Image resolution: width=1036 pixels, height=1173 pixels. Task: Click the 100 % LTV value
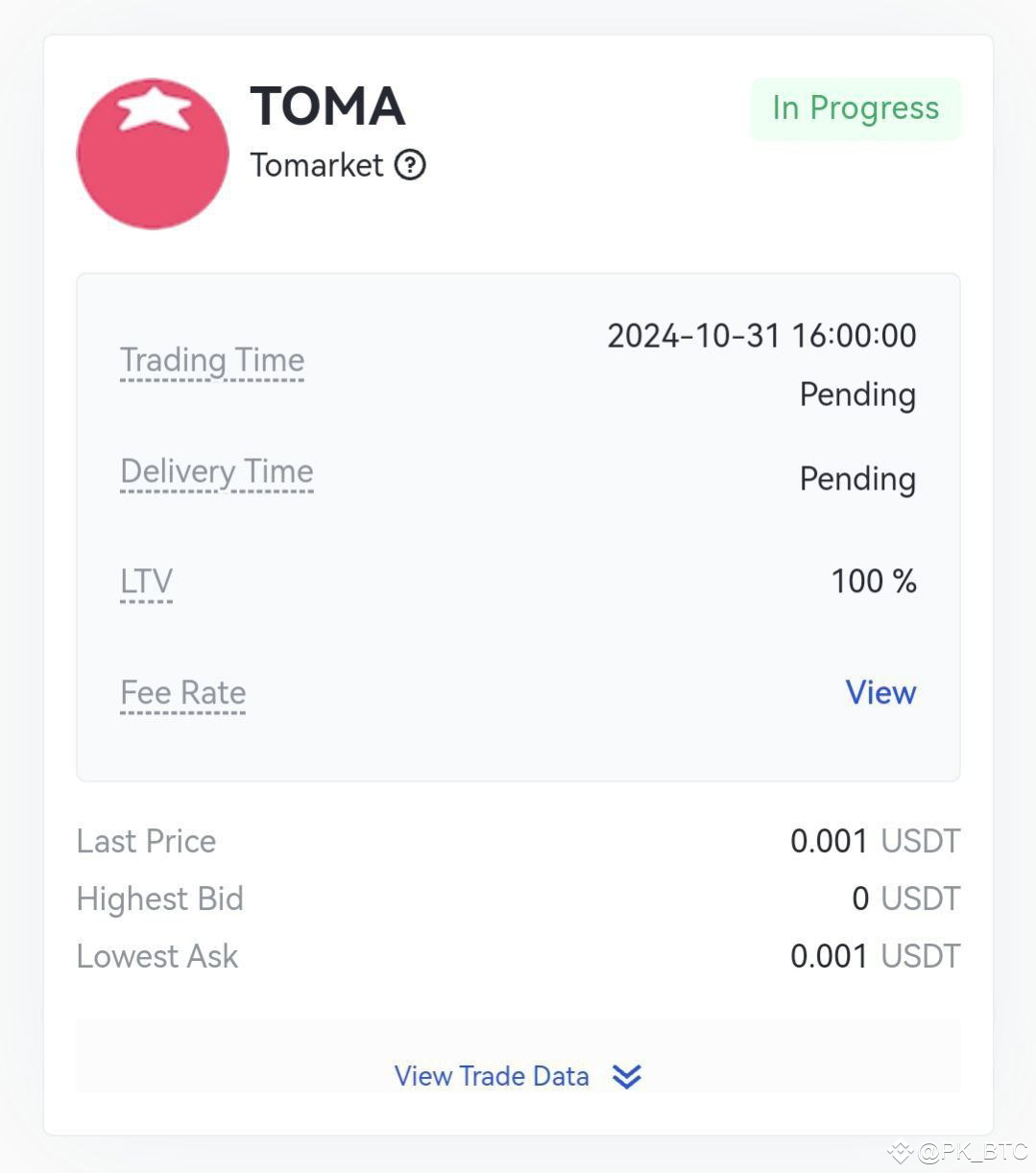point(874,581)
